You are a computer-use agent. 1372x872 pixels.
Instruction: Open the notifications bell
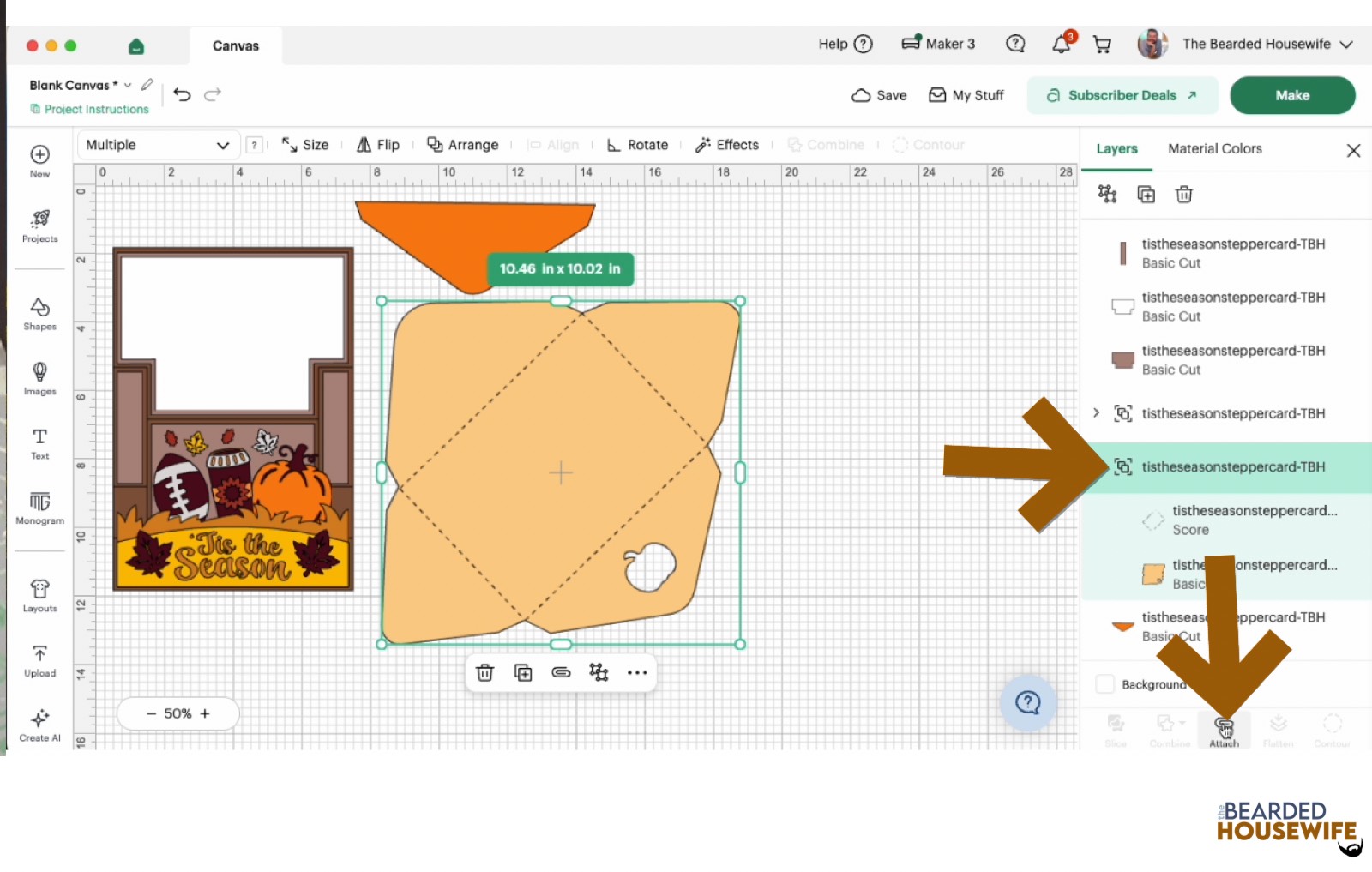1062,43
